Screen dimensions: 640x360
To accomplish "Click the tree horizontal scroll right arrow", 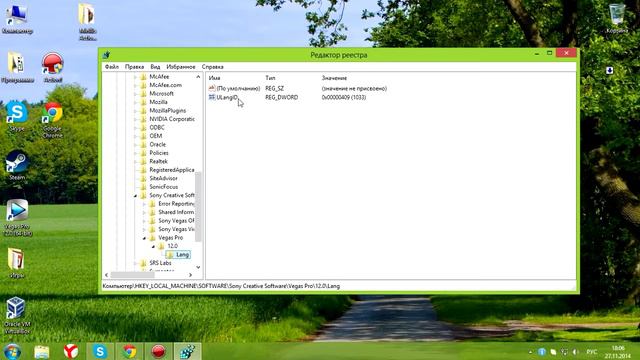I will (x=190, y=275).
